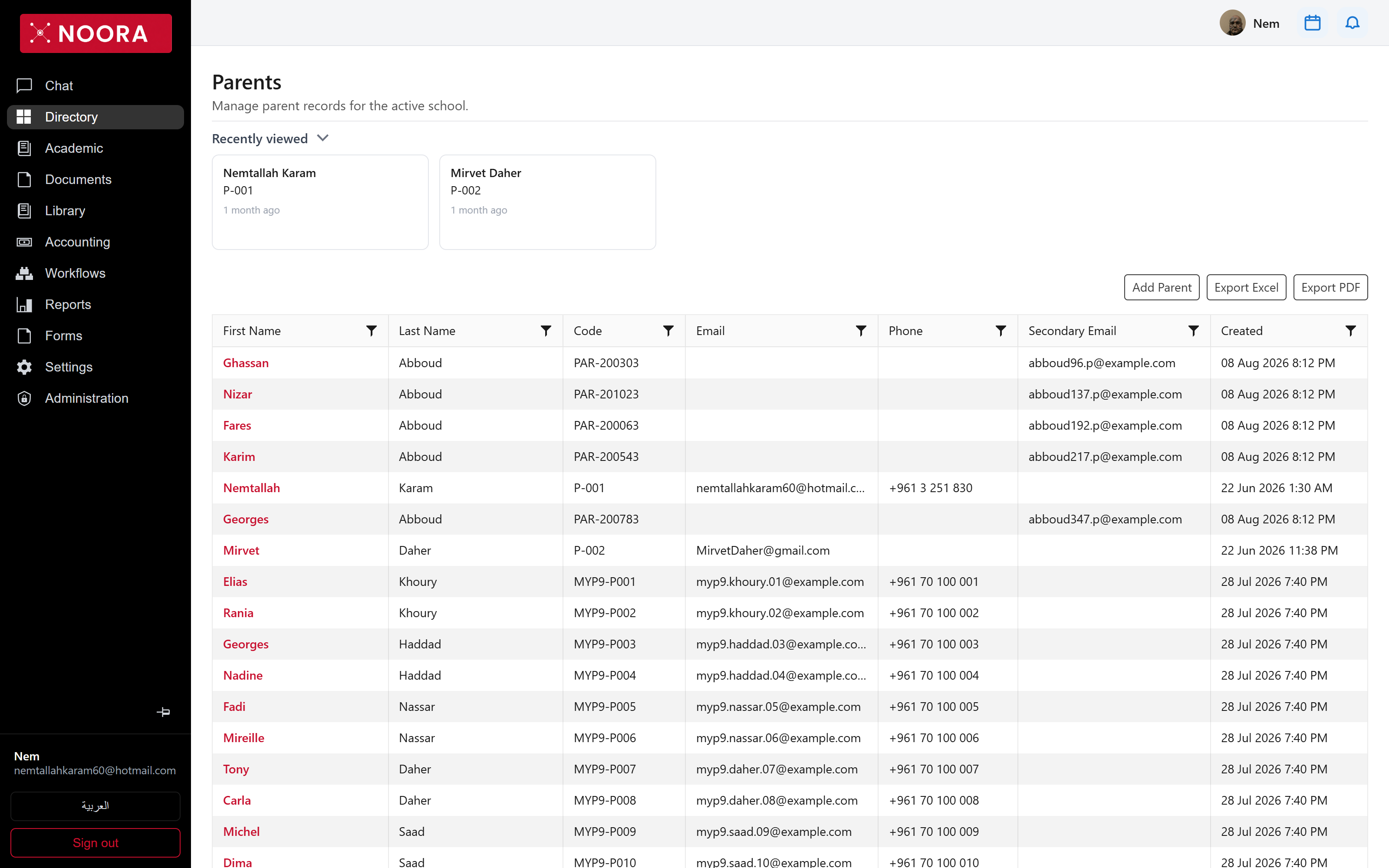Click the Accounting money icon
This screenshot has width=1389, height=868.
click(24, 242)
